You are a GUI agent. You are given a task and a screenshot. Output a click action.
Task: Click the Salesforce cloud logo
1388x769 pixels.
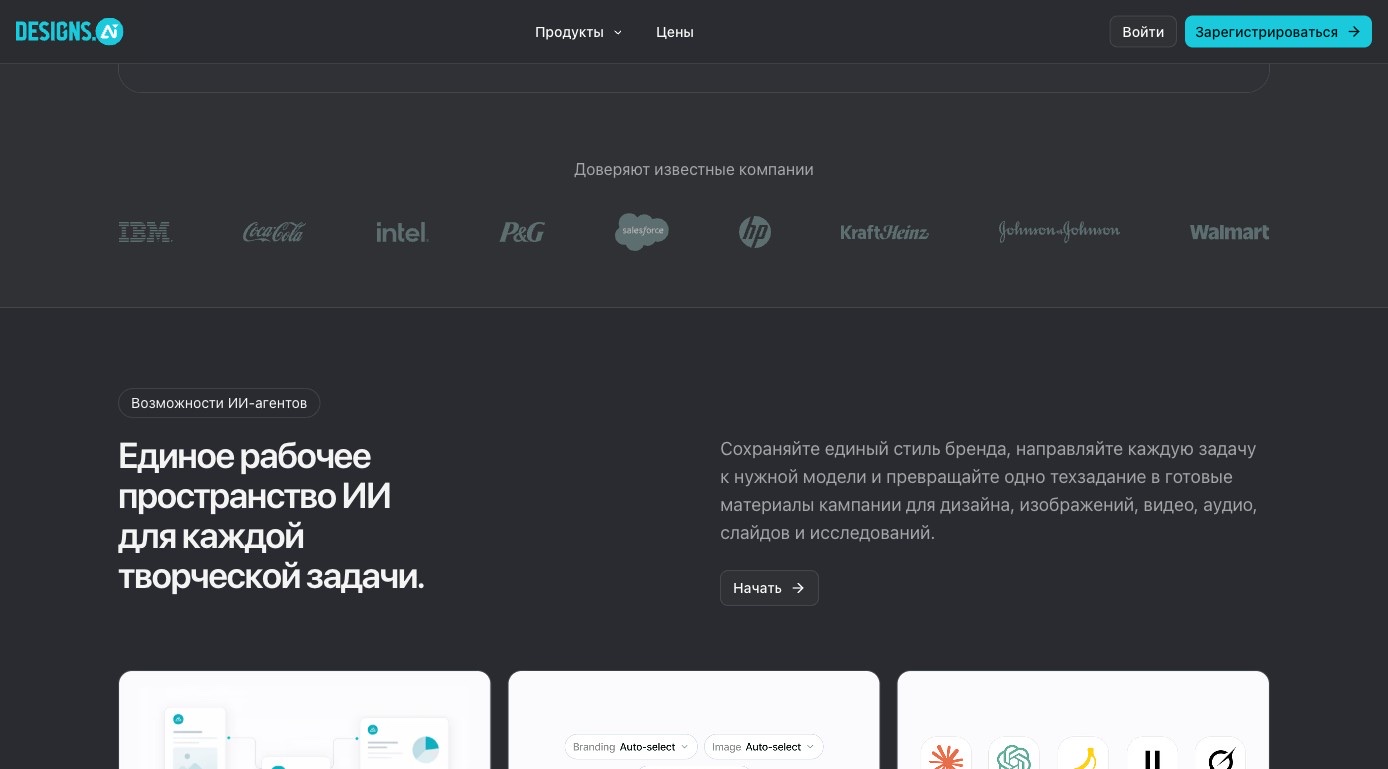[642, 232]
